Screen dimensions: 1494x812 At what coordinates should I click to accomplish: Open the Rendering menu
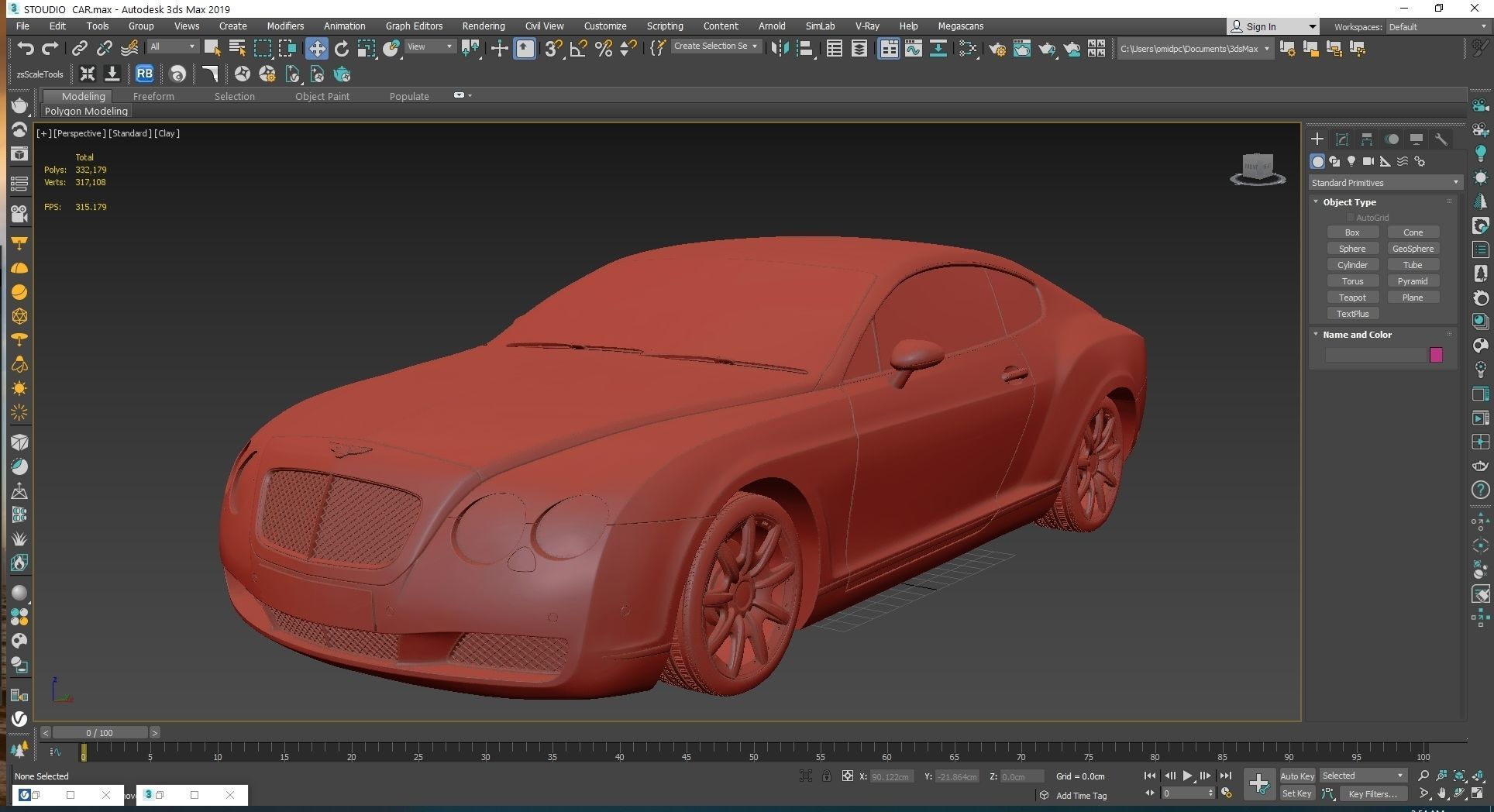pos(483,26)
